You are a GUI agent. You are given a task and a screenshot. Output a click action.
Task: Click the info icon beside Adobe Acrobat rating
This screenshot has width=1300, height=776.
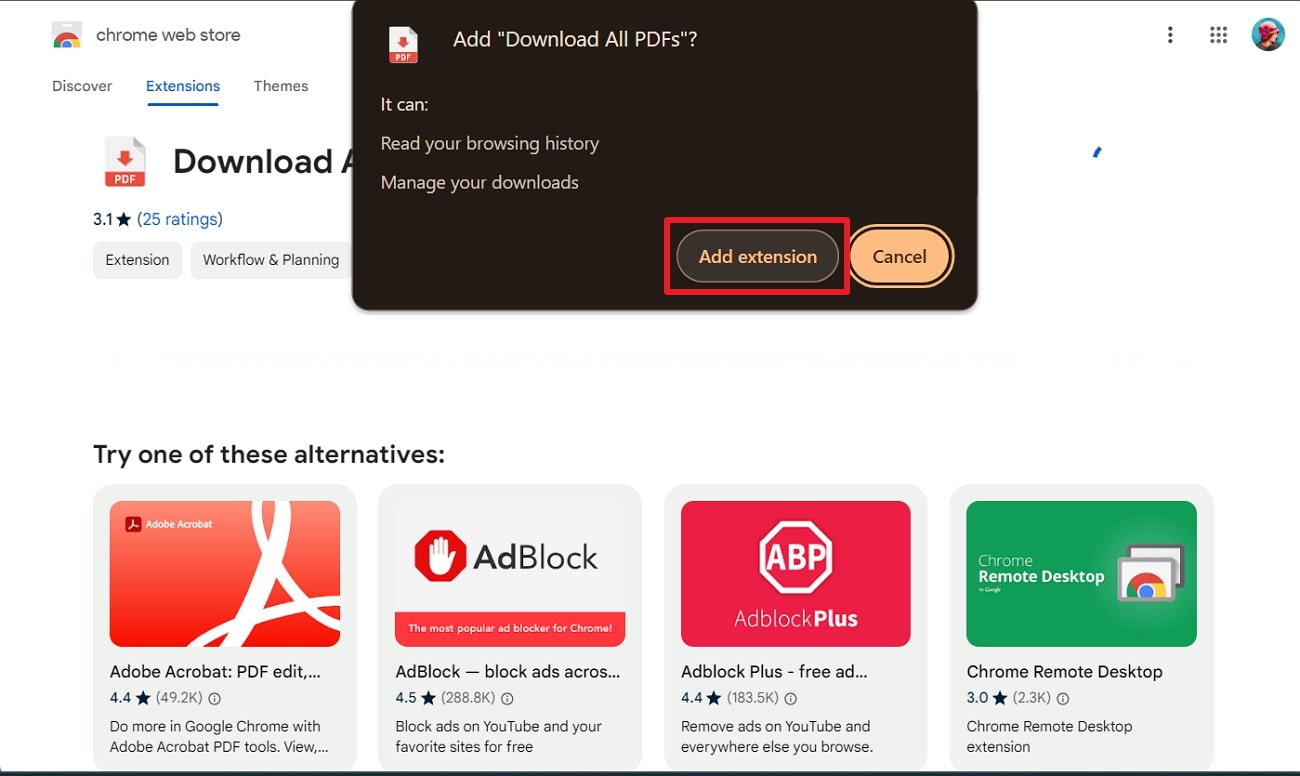214,698
